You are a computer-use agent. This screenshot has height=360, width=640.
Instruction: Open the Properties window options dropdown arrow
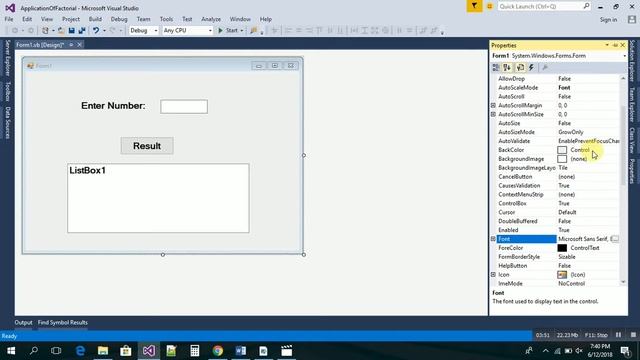(607, 45)
